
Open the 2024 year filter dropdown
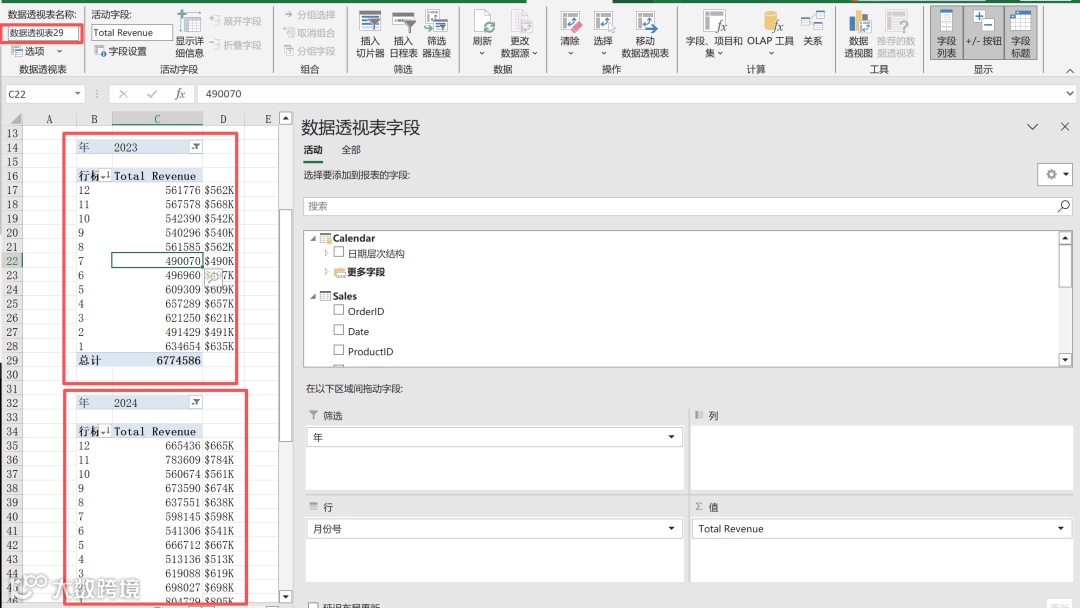coord(196,402)
